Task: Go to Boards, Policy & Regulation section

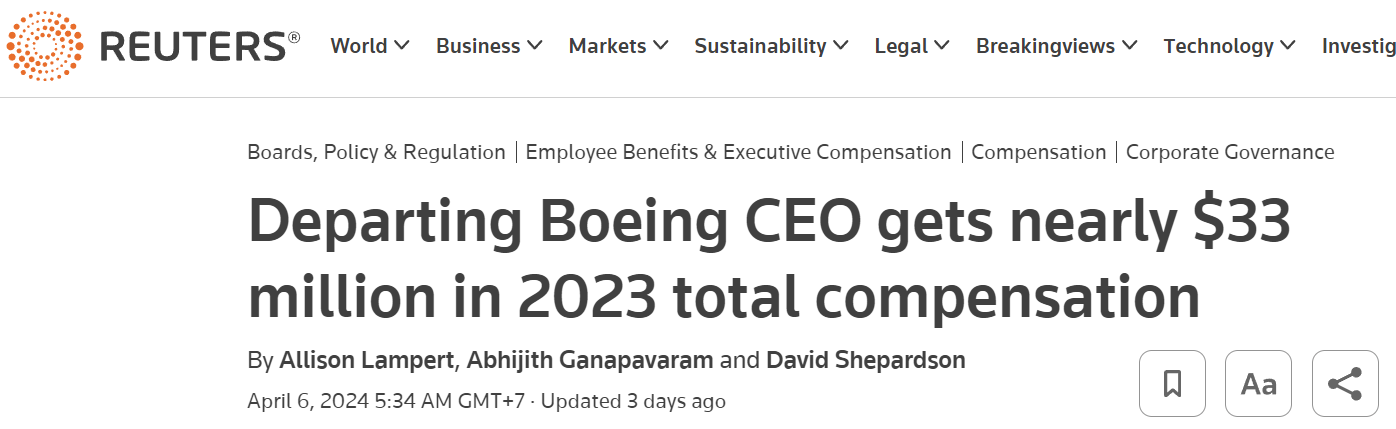Action: click(376, 152)
